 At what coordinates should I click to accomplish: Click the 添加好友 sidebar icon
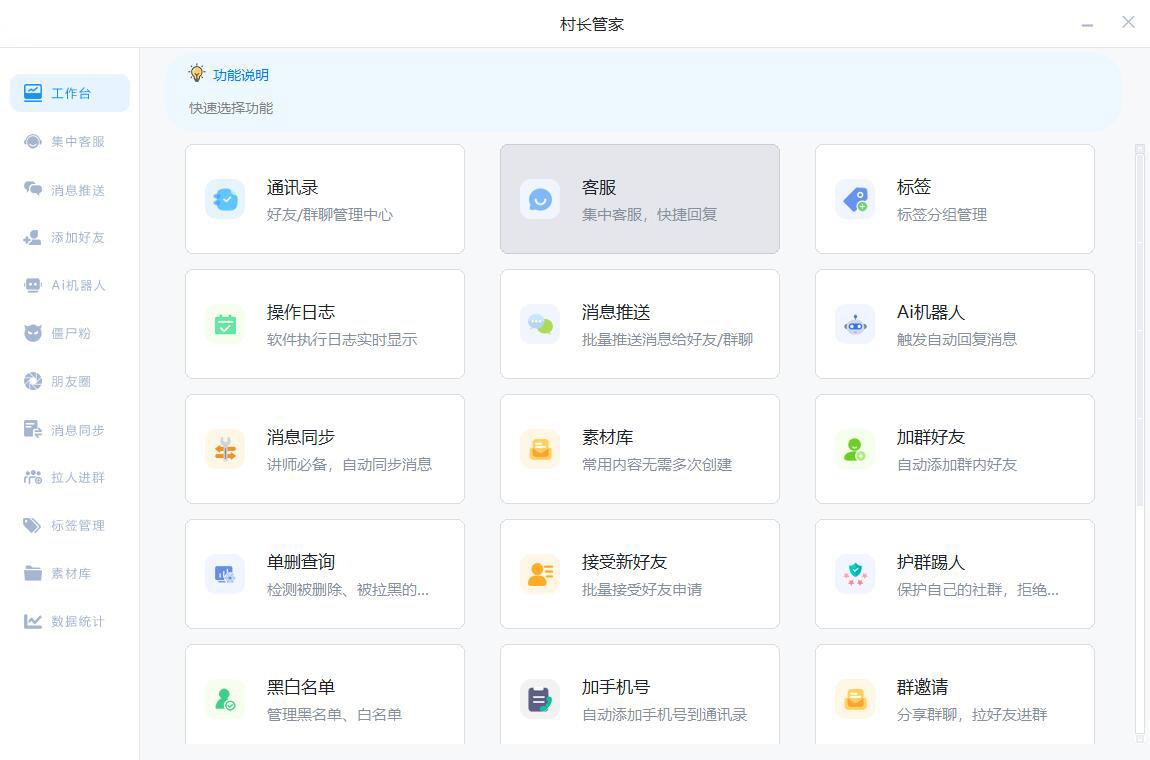coord(69,237)
